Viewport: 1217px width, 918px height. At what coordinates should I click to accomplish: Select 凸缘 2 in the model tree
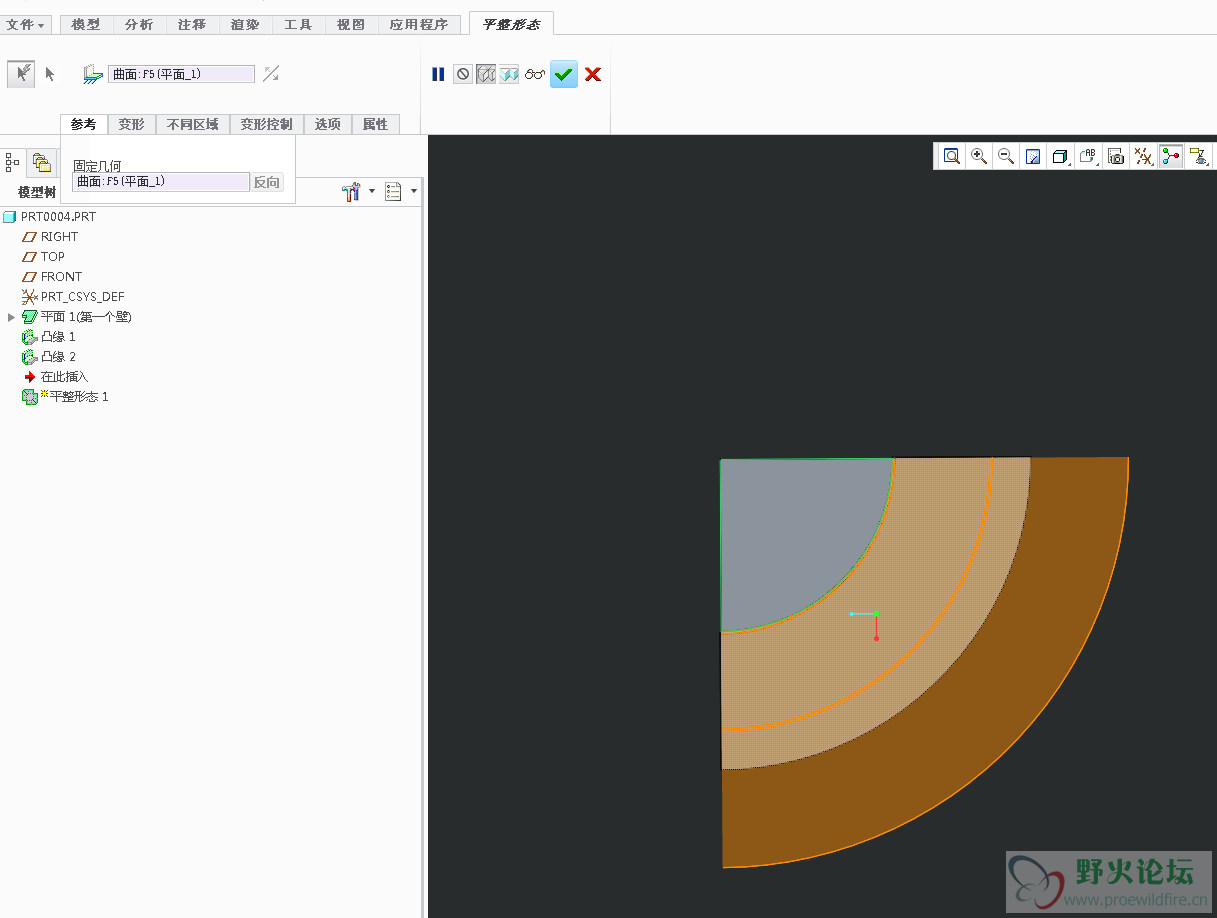pyautogui.click(x=49, y=356)
